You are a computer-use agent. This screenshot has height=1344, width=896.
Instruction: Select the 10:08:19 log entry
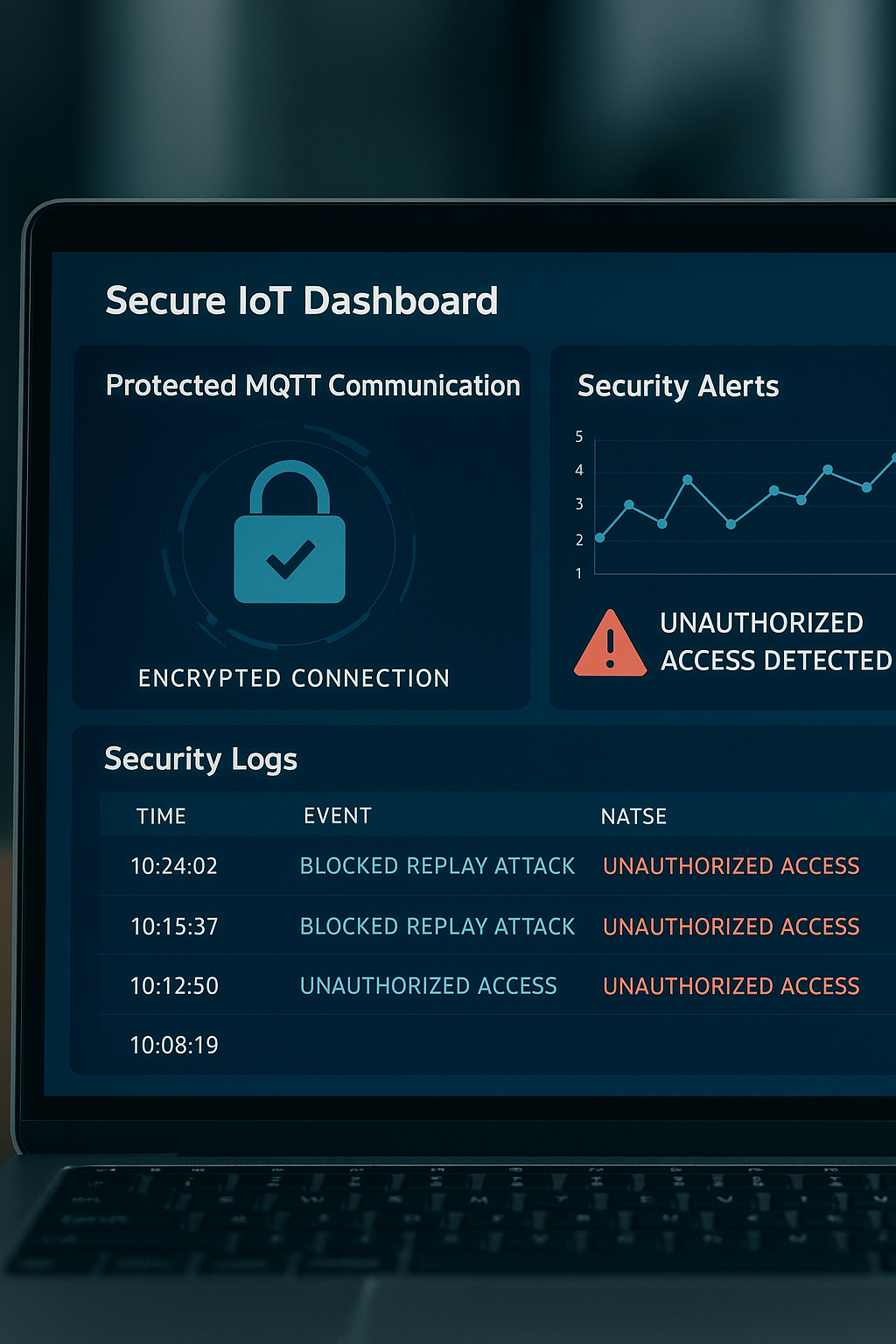point(174,1045)
